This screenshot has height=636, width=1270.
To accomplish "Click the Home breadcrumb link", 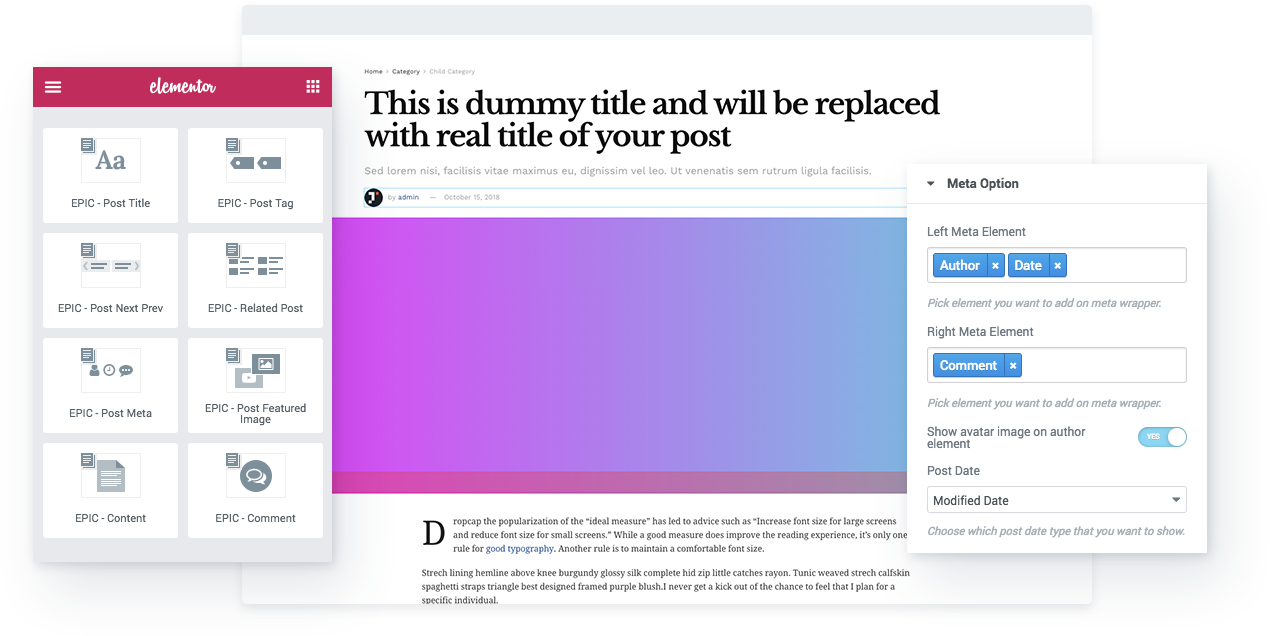I will 373,72.
